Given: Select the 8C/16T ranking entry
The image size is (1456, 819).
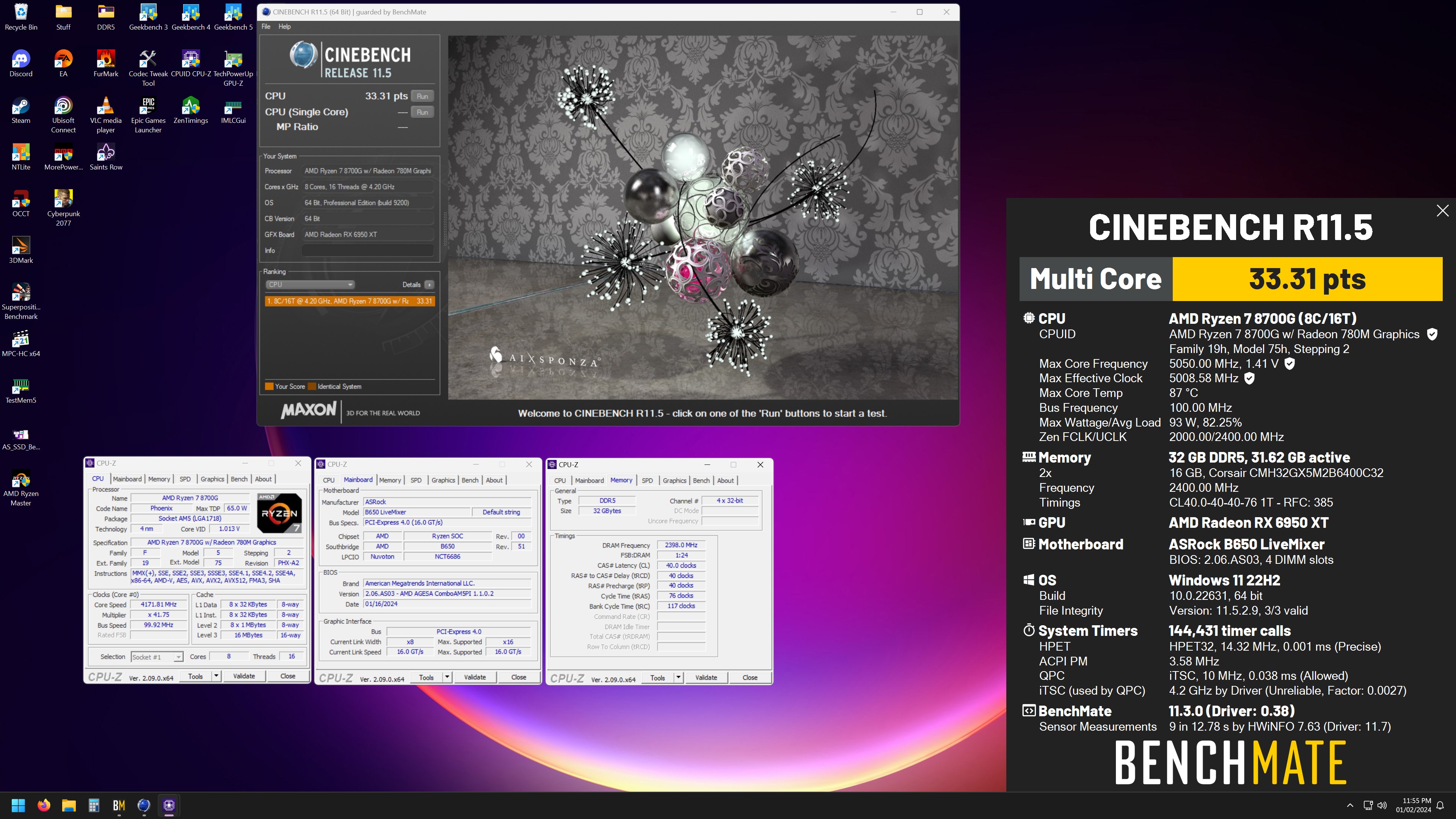Looking at the screenshot, I should [x=350, y=301].
